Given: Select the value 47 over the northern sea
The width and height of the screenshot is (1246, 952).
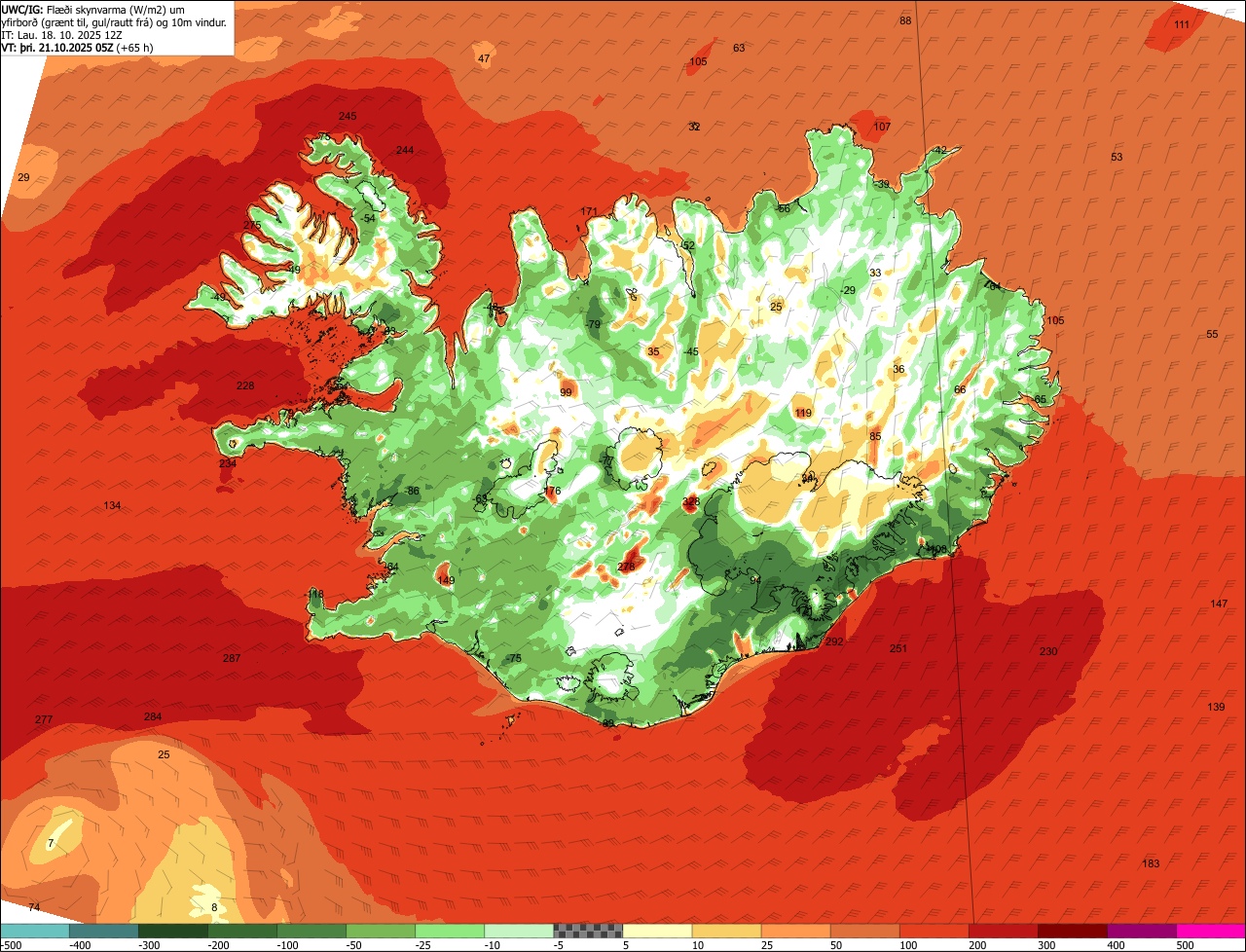Looking at the screenshot, I should pos(484,59).
